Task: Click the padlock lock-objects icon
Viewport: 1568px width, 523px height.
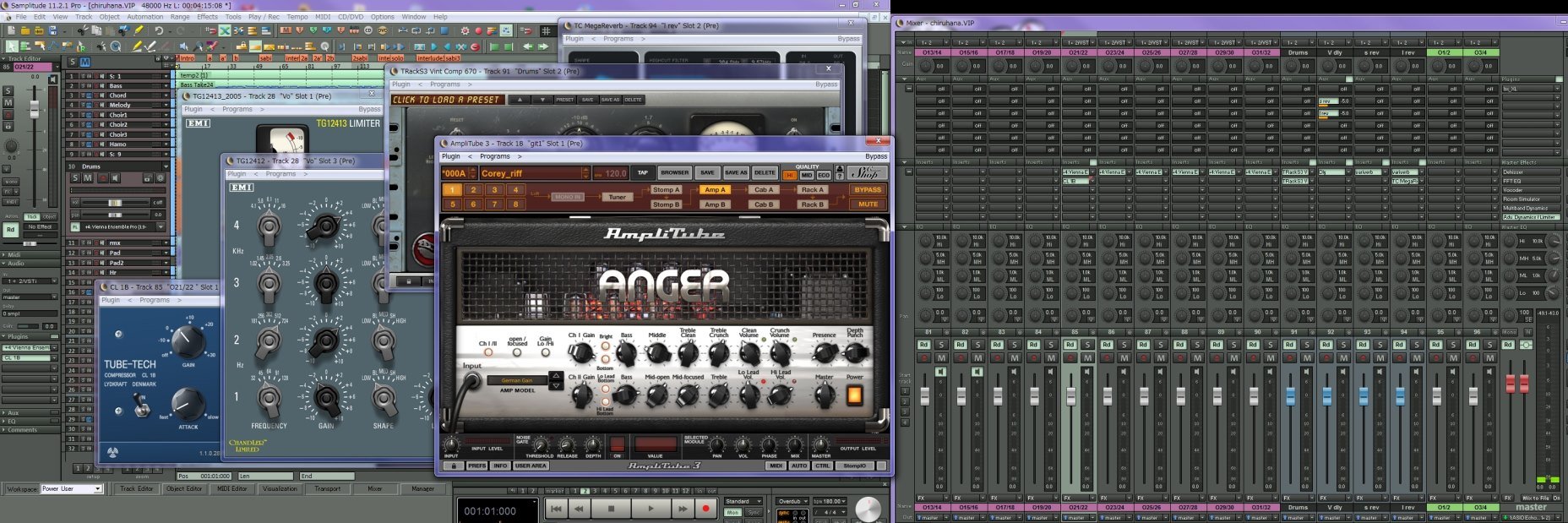Action: click(241, 46)
